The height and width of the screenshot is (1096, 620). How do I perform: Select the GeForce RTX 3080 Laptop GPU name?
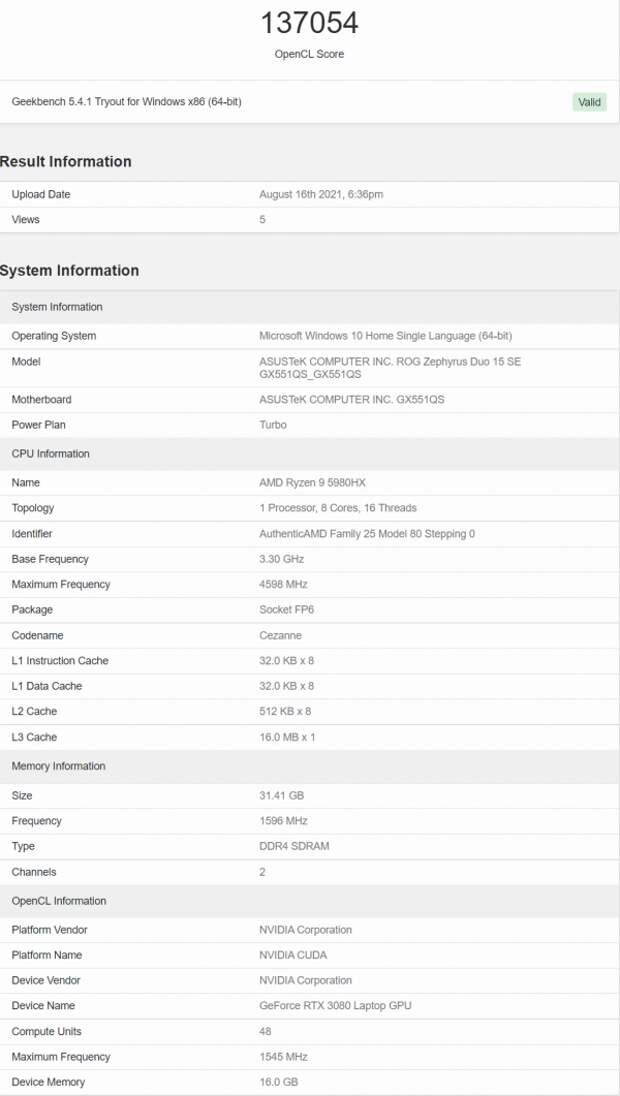tap(336, 1006)
